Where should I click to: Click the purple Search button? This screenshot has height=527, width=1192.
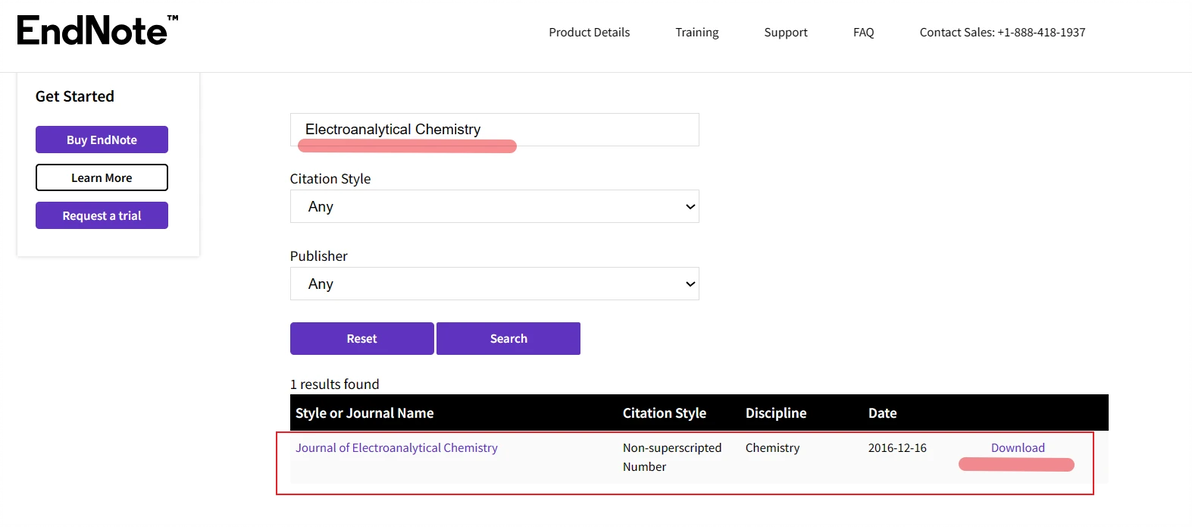pos(508,339)
